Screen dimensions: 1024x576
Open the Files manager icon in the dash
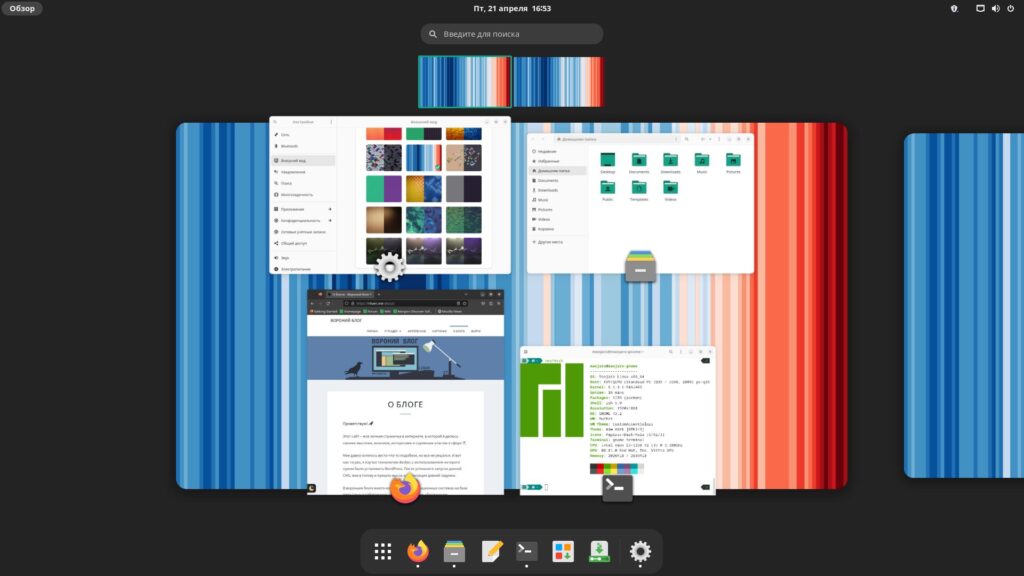(x=454, y=551)
